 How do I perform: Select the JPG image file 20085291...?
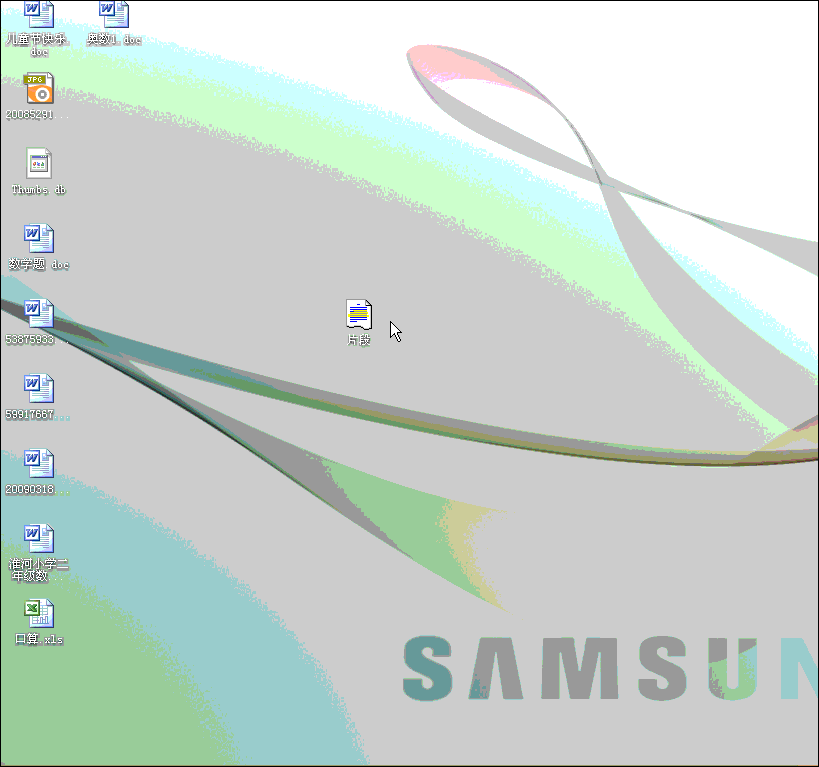[x=39, y=88]
